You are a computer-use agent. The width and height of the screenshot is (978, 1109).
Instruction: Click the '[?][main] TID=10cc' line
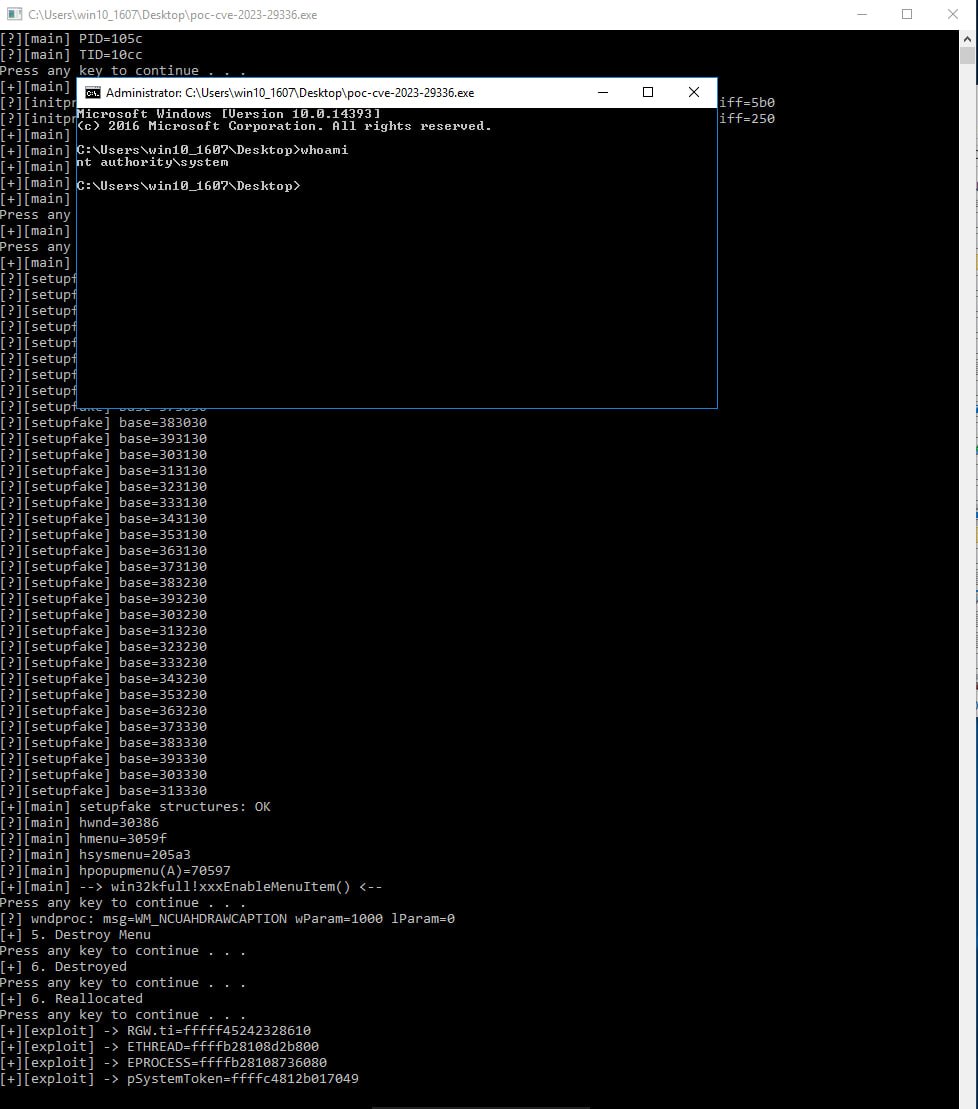[71, 55]
